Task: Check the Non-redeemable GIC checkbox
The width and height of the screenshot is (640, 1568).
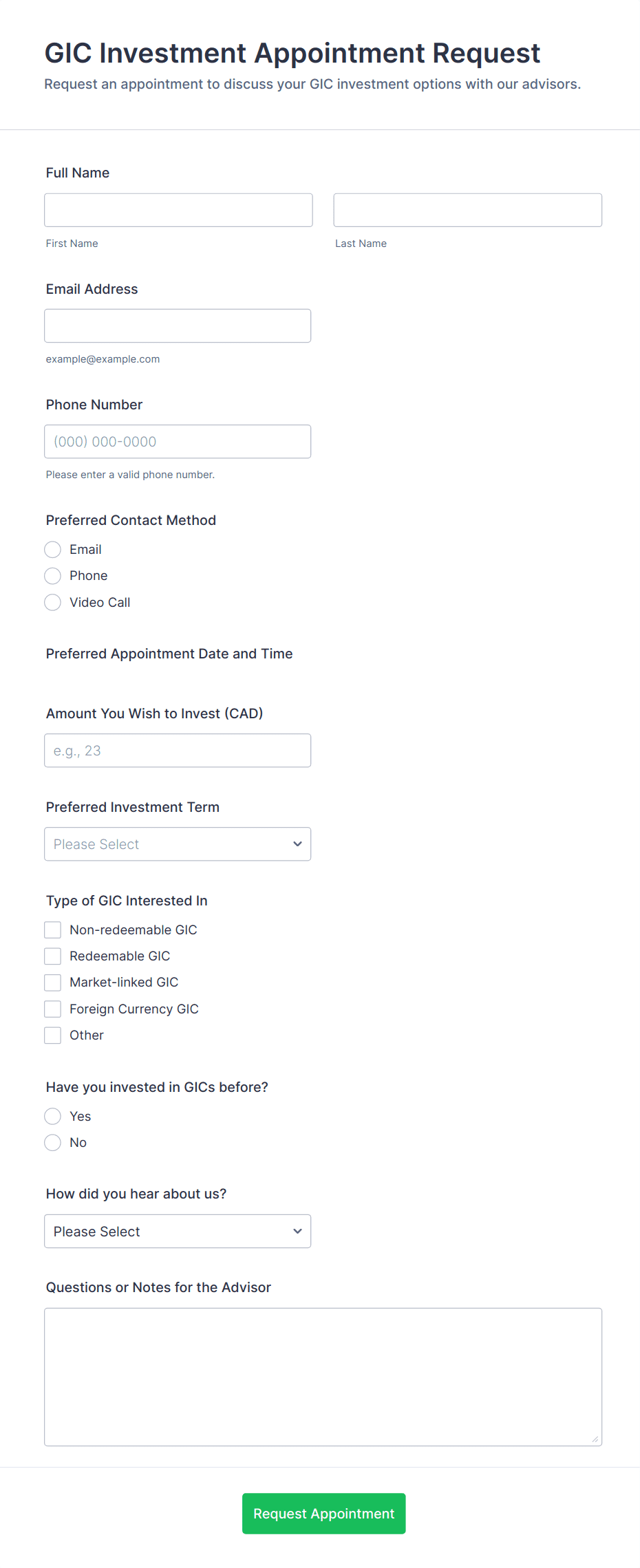Action: point(53,930)
